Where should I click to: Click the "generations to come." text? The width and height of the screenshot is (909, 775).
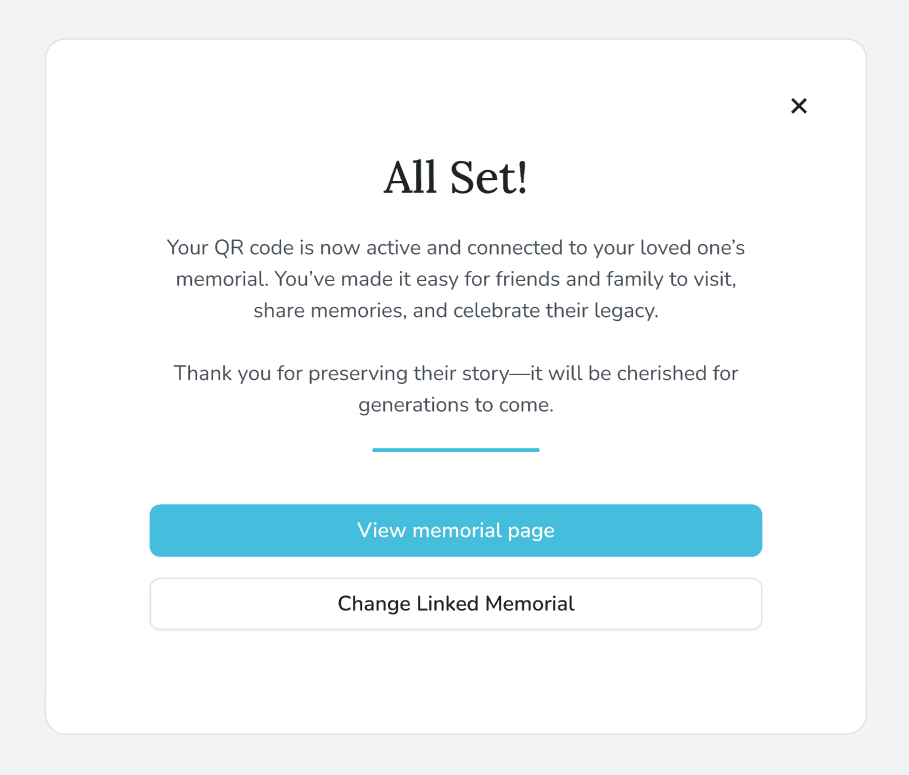456,405
